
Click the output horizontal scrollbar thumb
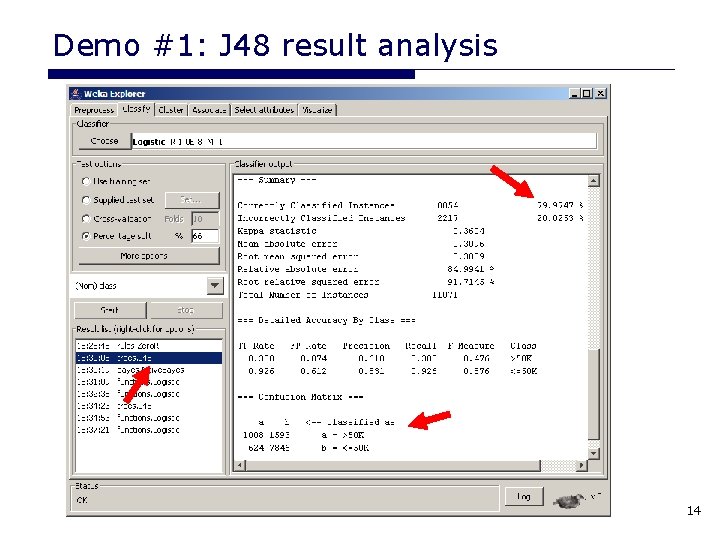(x=393, y=465)
